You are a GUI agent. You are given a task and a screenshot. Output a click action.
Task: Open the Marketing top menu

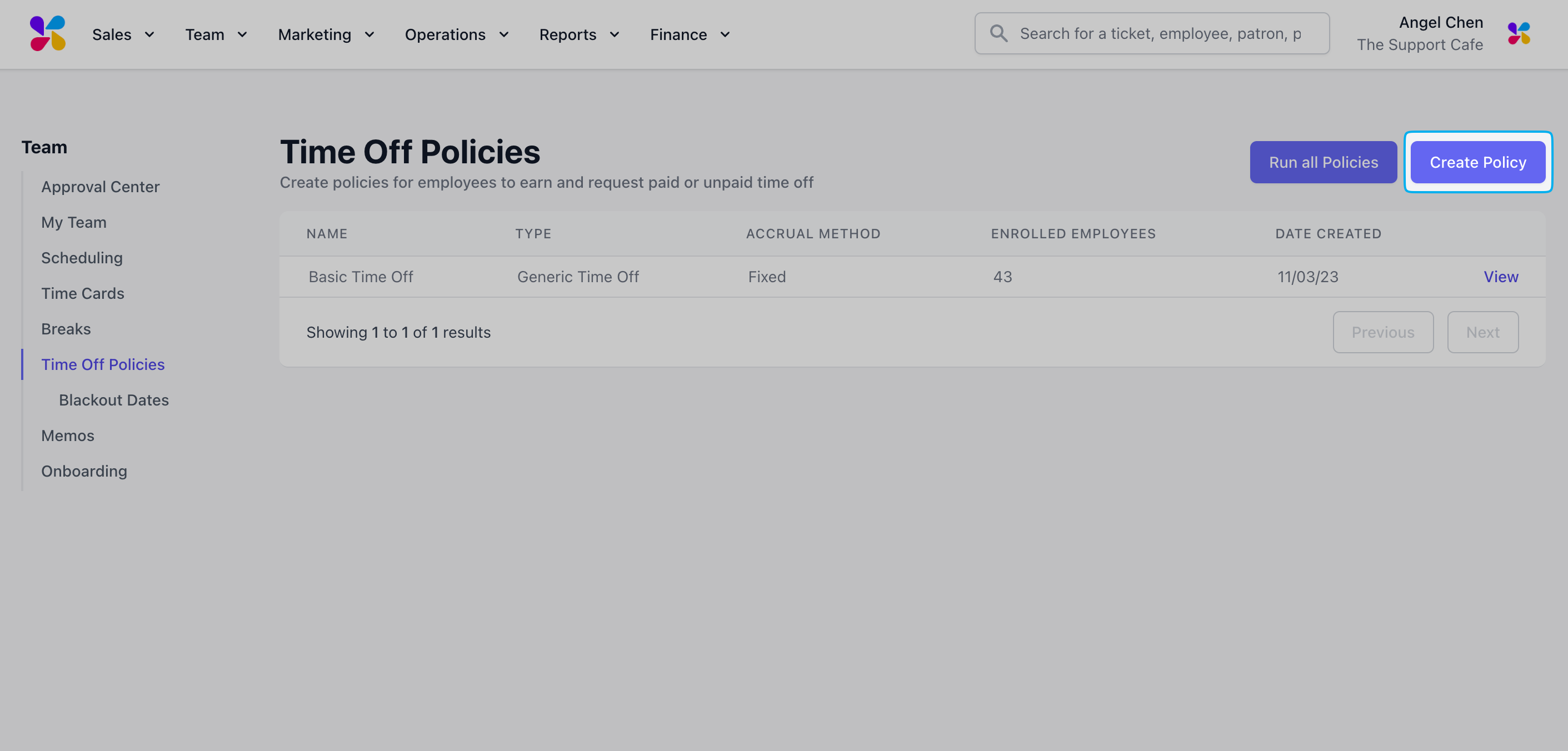click(314, 34)
